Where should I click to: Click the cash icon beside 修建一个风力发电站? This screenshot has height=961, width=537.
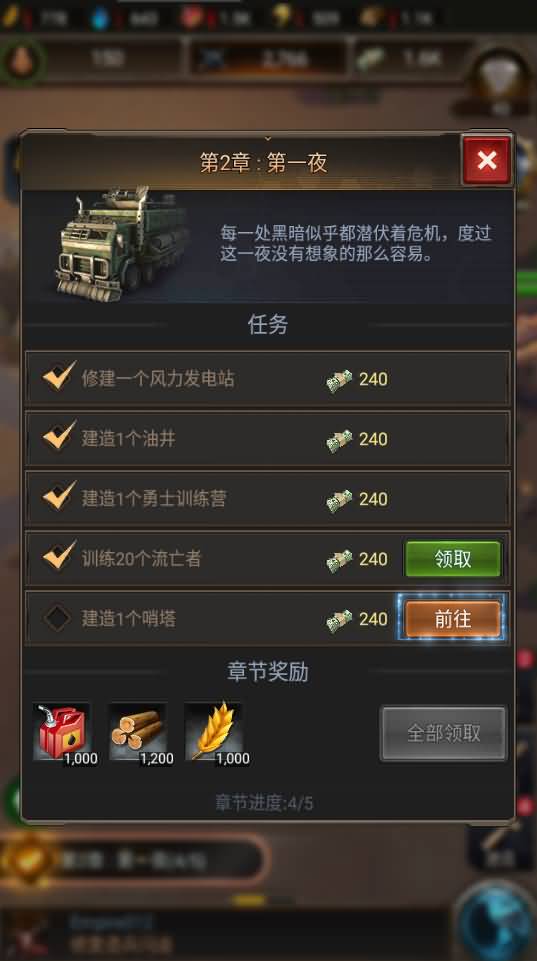339,379
